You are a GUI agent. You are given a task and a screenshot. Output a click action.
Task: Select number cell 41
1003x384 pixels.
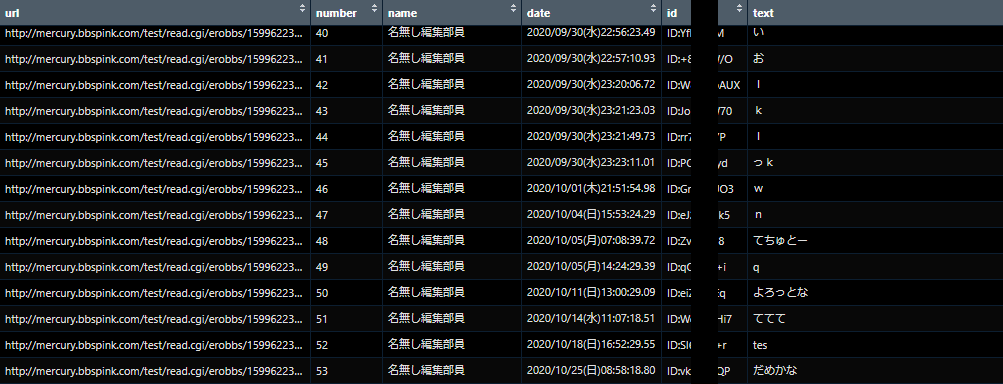[x=347, y=59]
